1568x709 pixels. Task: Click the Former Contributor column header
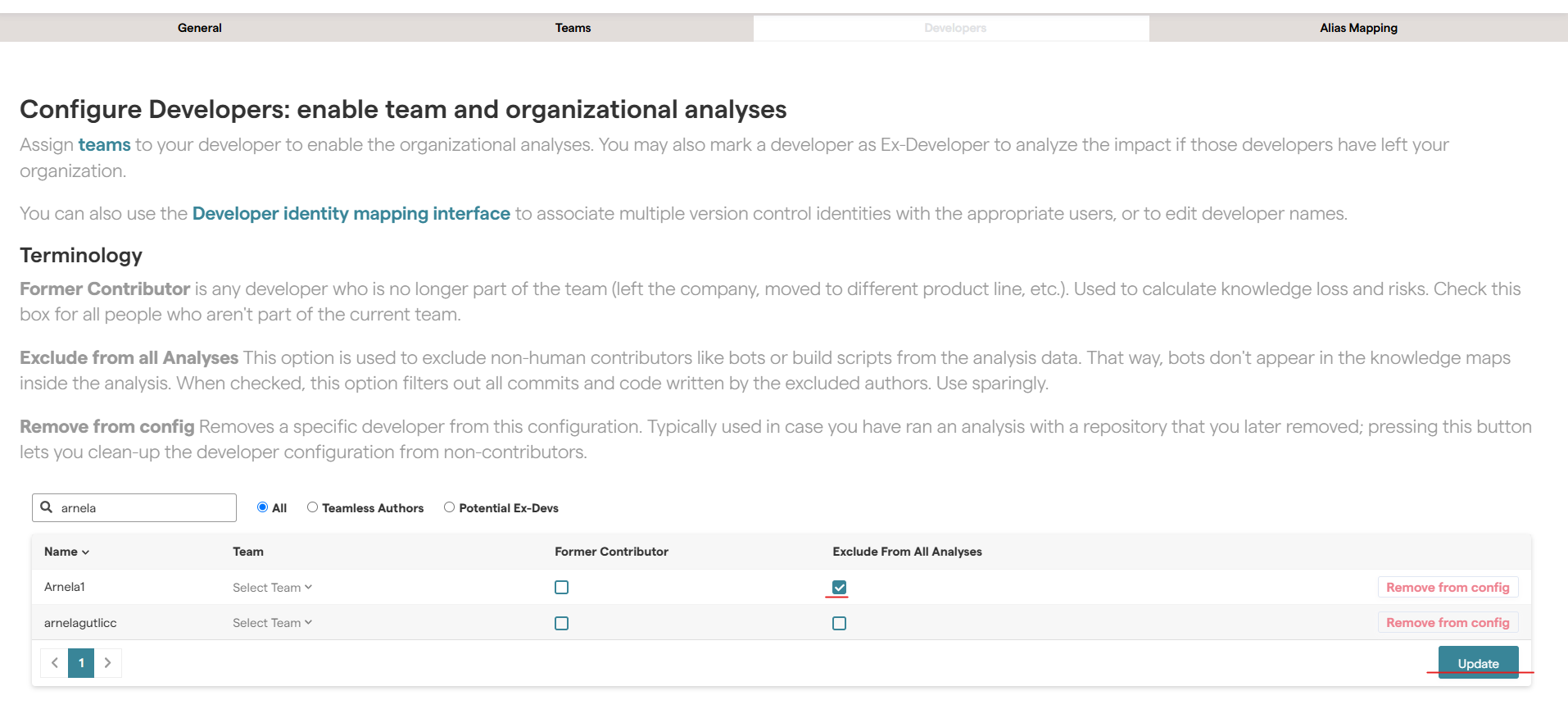(611, 552)
